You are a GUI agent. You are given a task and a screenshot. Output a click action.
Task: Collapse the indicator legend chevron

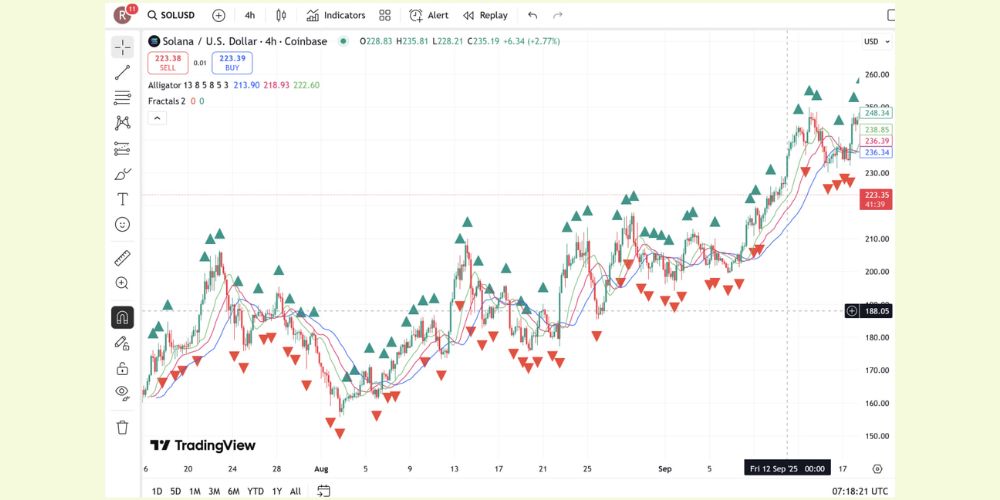click(157, 118)
